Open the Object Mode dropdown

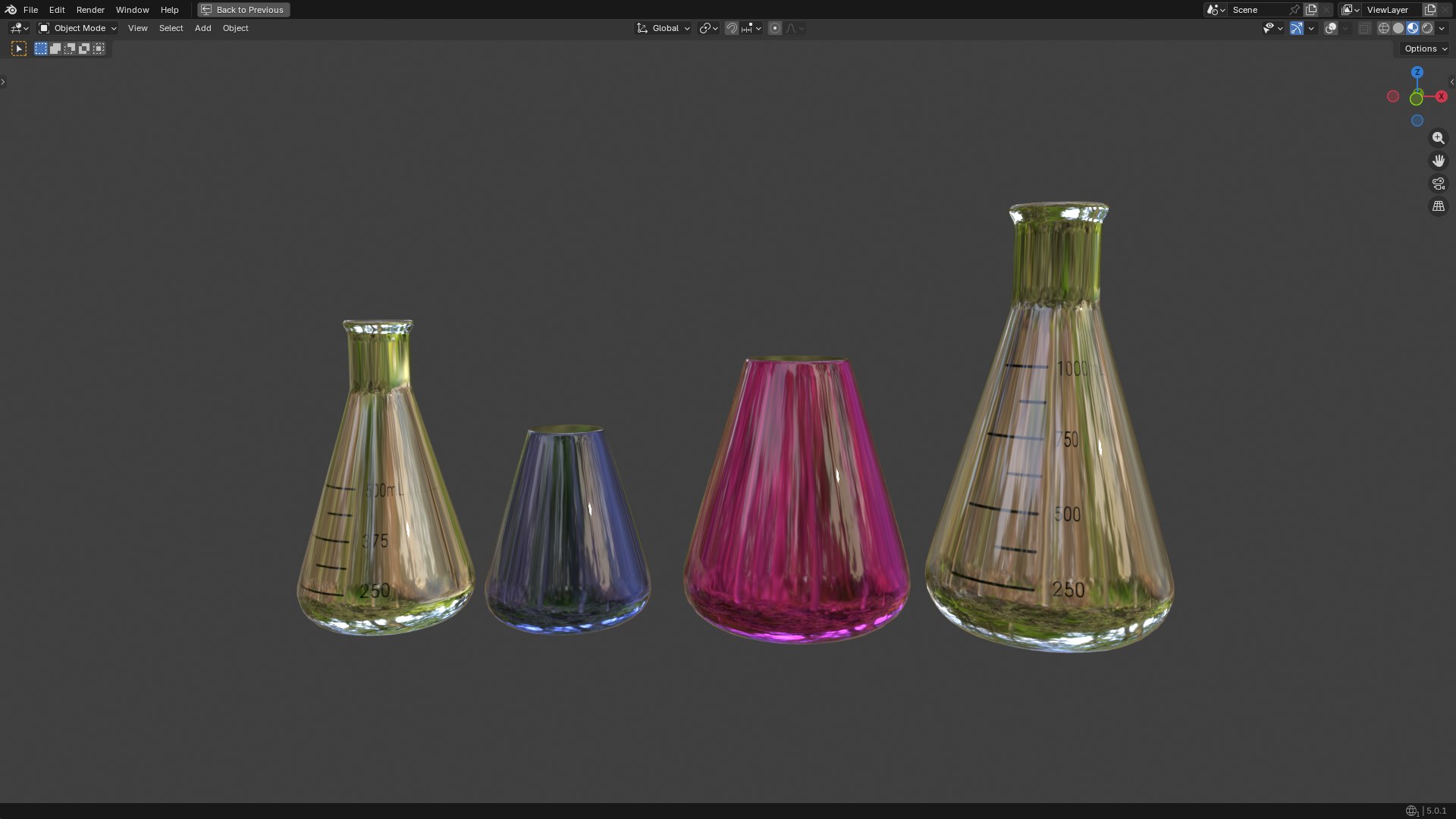pos(77,28)
